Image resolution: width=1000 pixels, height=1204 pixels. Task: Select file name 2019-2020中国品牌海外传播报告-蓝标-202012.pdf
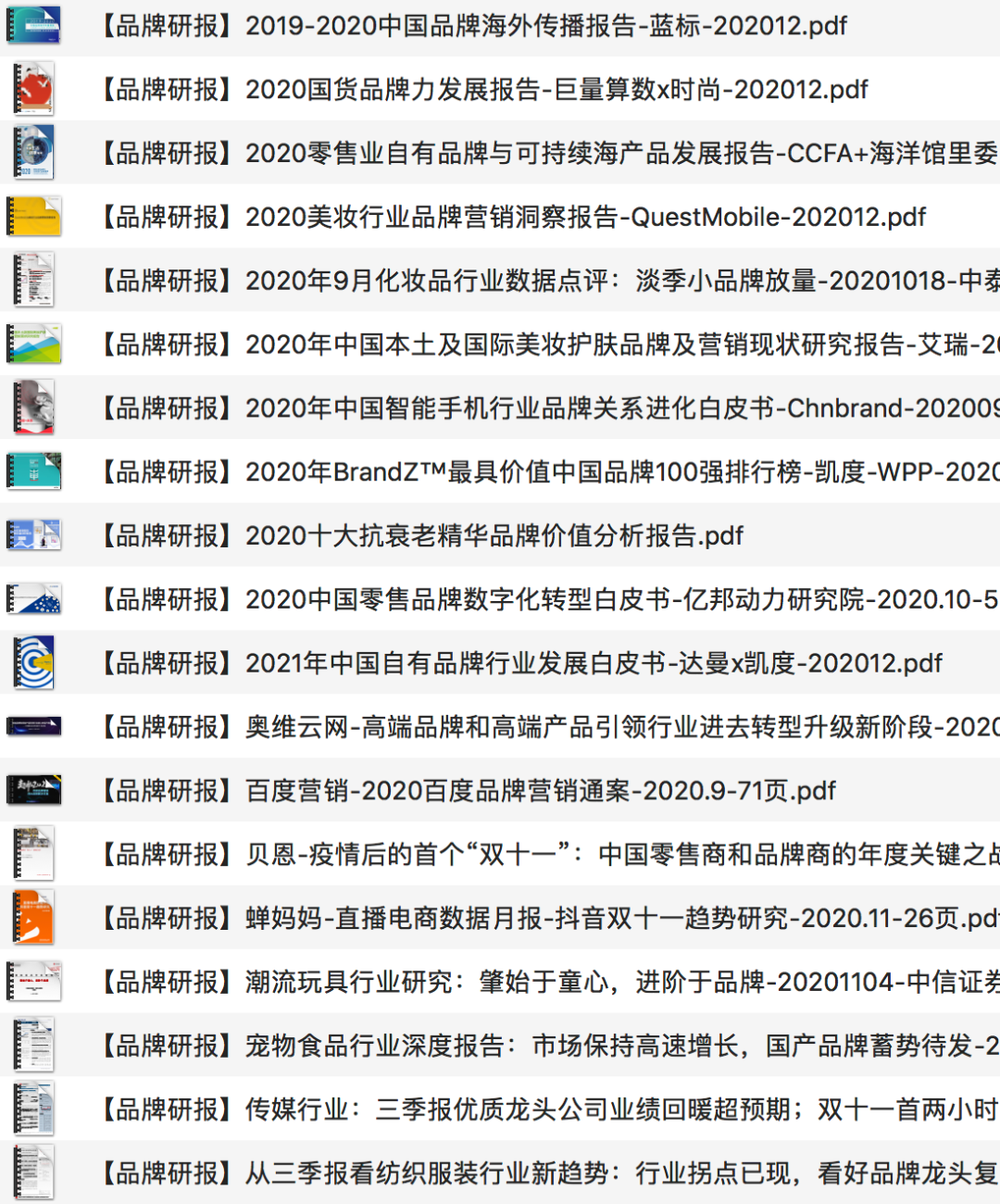click(471, 26)
